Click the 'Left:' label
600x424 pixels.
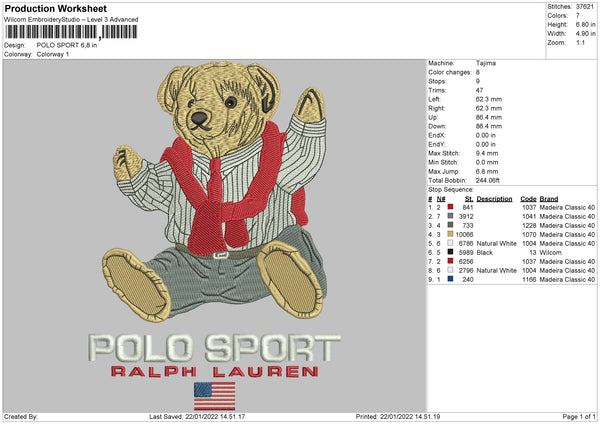434,99
